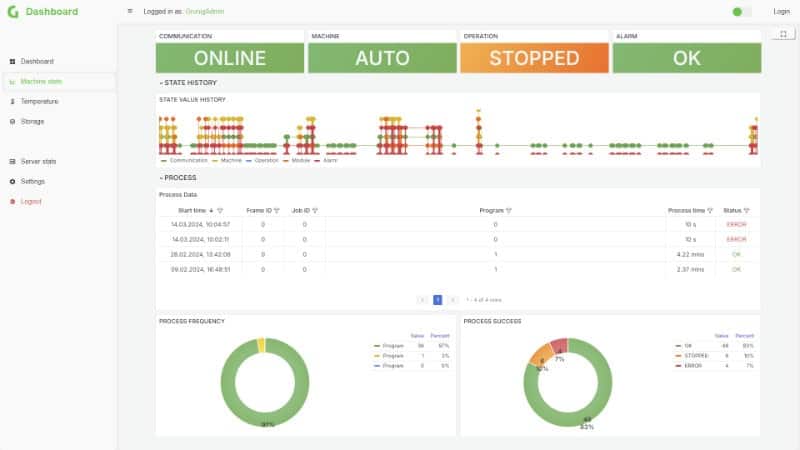The height and width of the screenshot is (450, 800).
Task: Go to page 1 in pagination
Action: (437, 300)
